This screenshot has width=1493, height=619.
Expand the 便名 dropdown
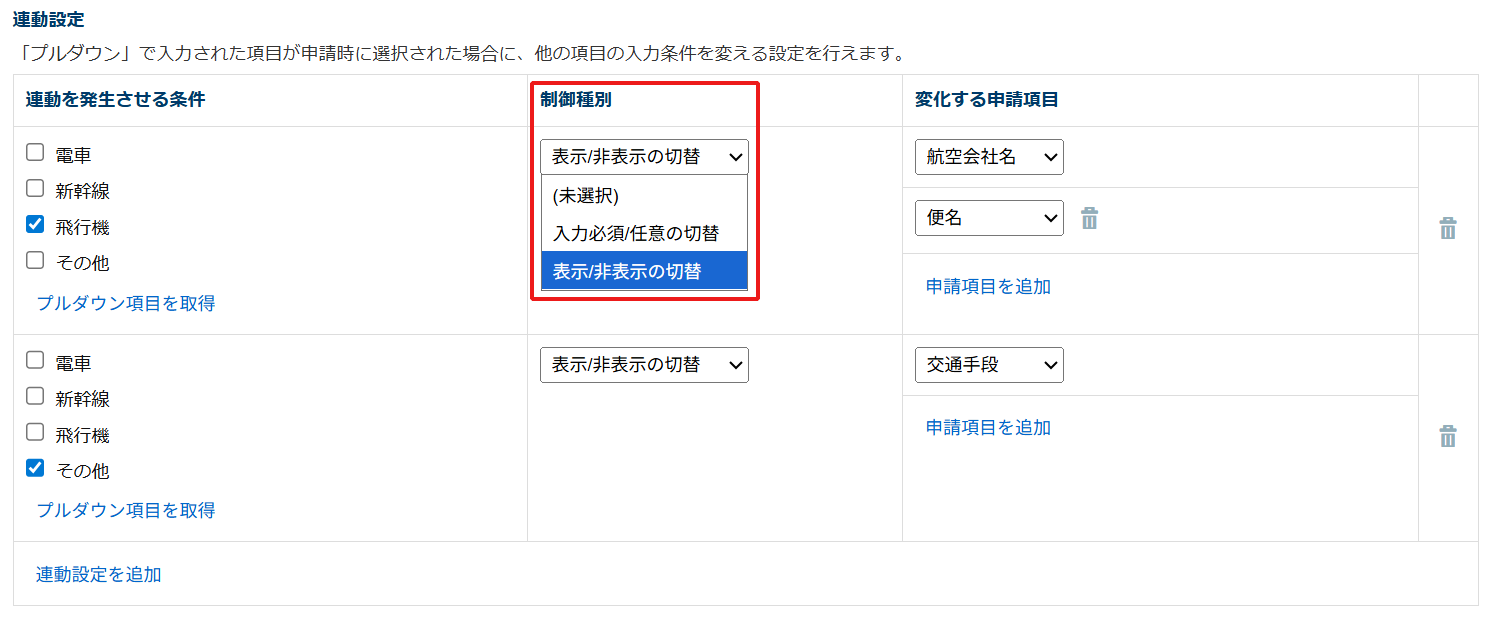989,218
